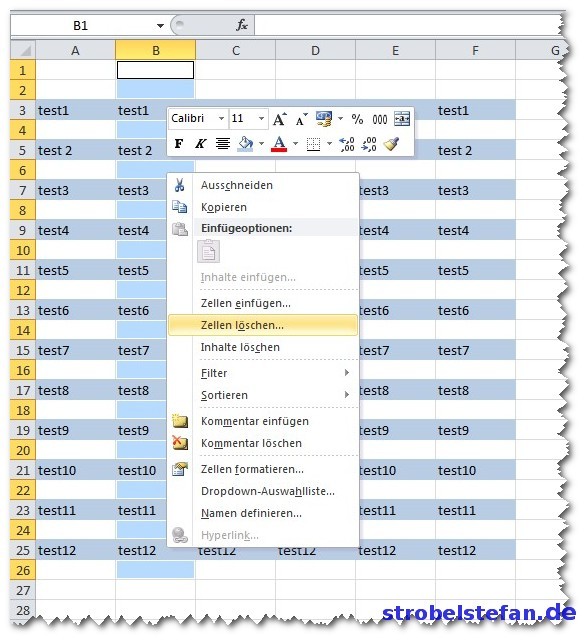Open Zellen formatieren... dialog entry
The width and height of the screenshot is (586, 642).
(x=263, y=469)
